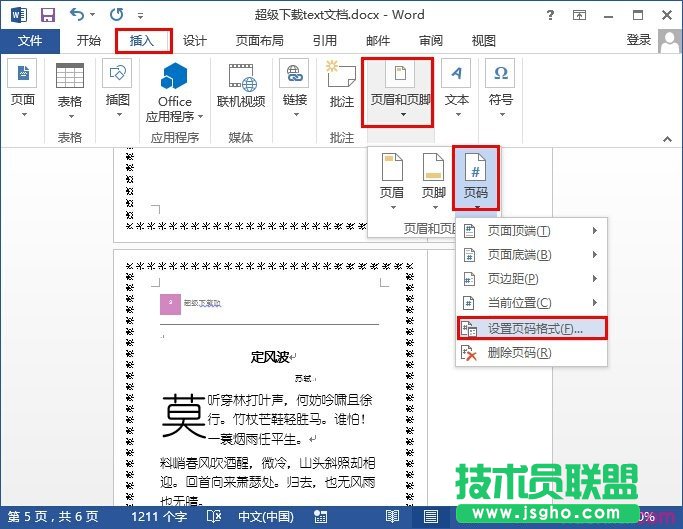Click the Save icon in quick access toolbar
The height and width of the screenshot is (529, 683).
click(47, 15)
